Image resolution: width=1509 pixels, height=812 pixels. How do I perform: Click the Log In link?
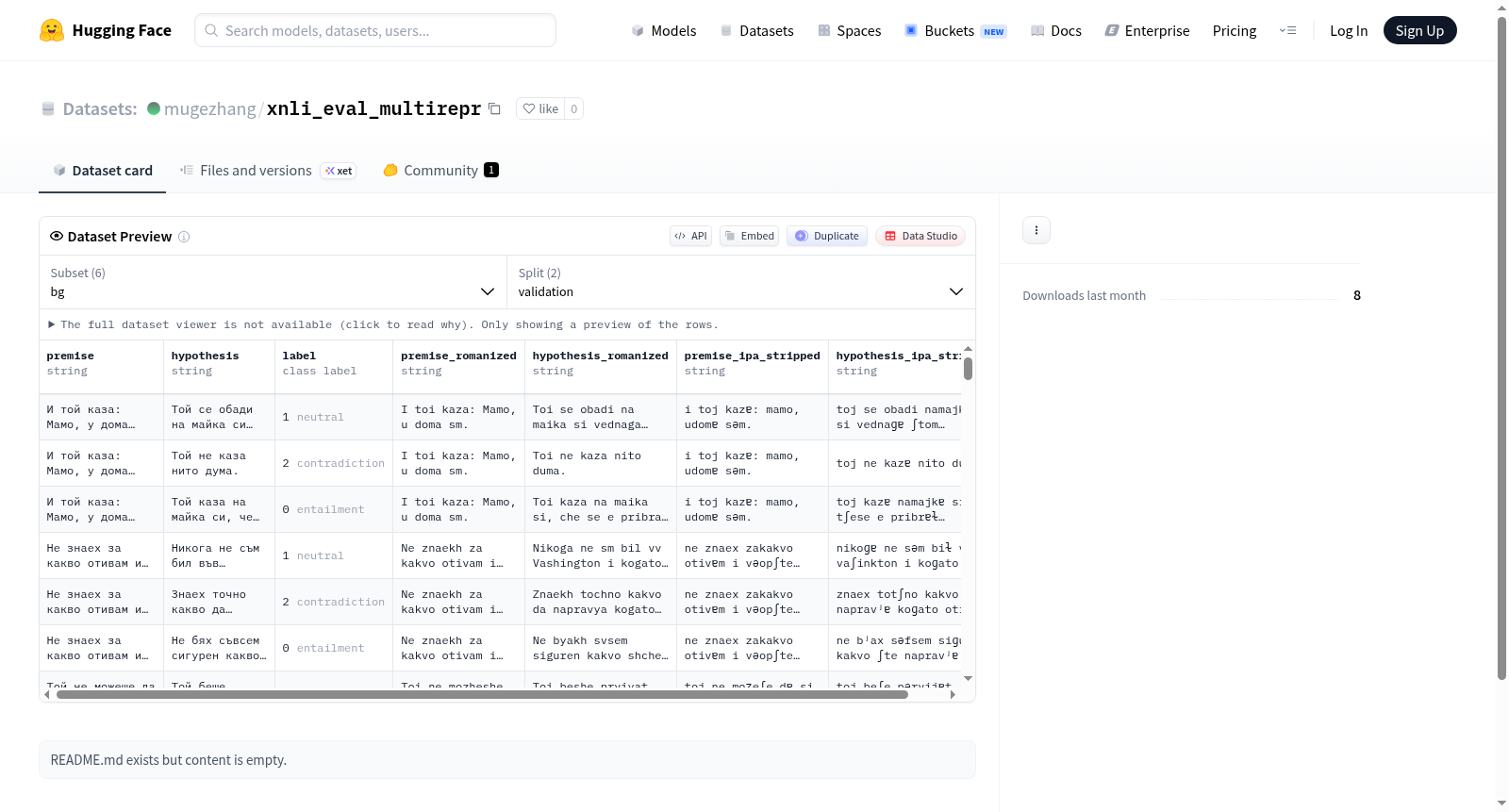click(1349, 30)
